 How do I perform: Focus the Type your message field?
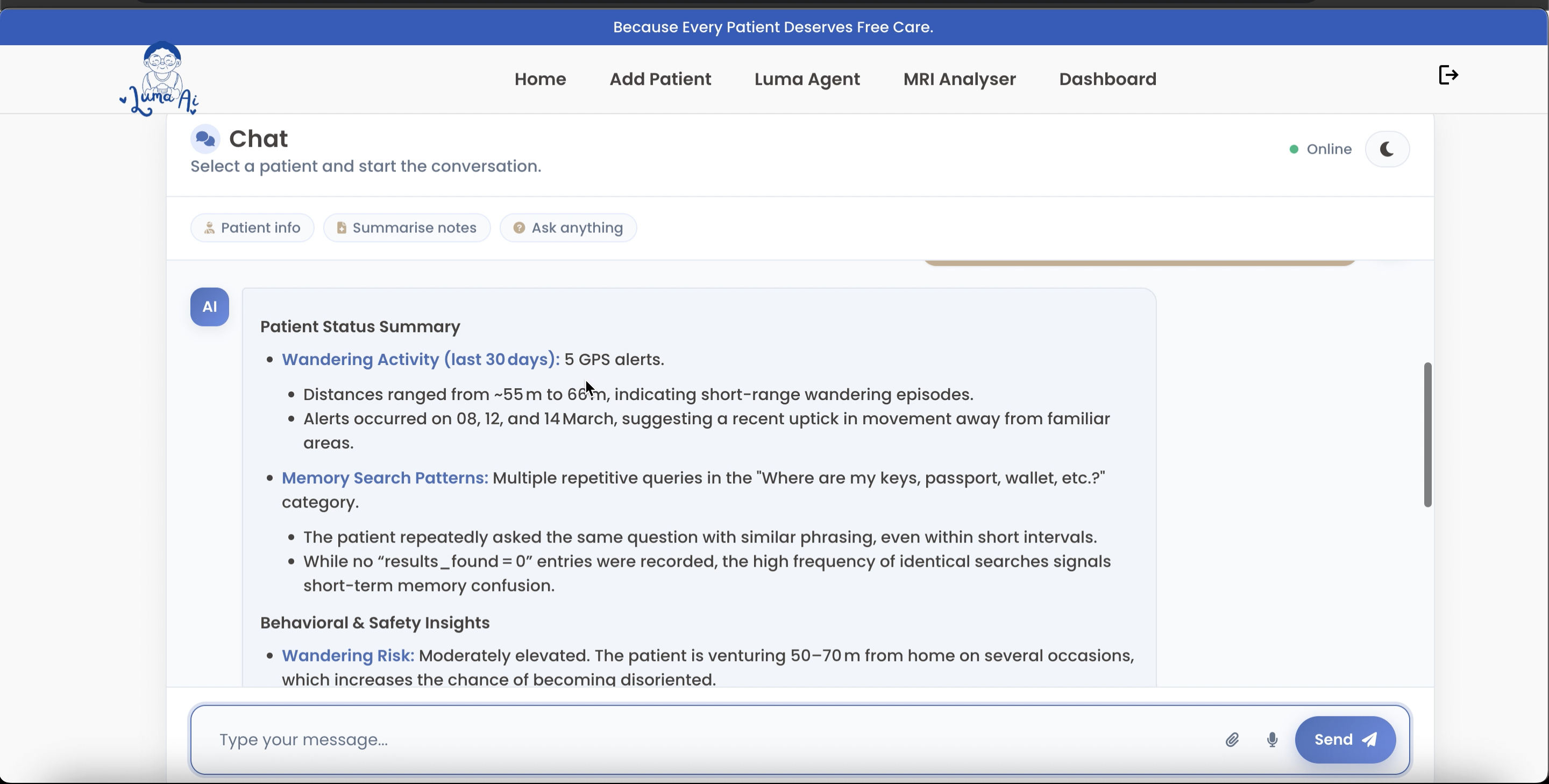tap(709, 739)
